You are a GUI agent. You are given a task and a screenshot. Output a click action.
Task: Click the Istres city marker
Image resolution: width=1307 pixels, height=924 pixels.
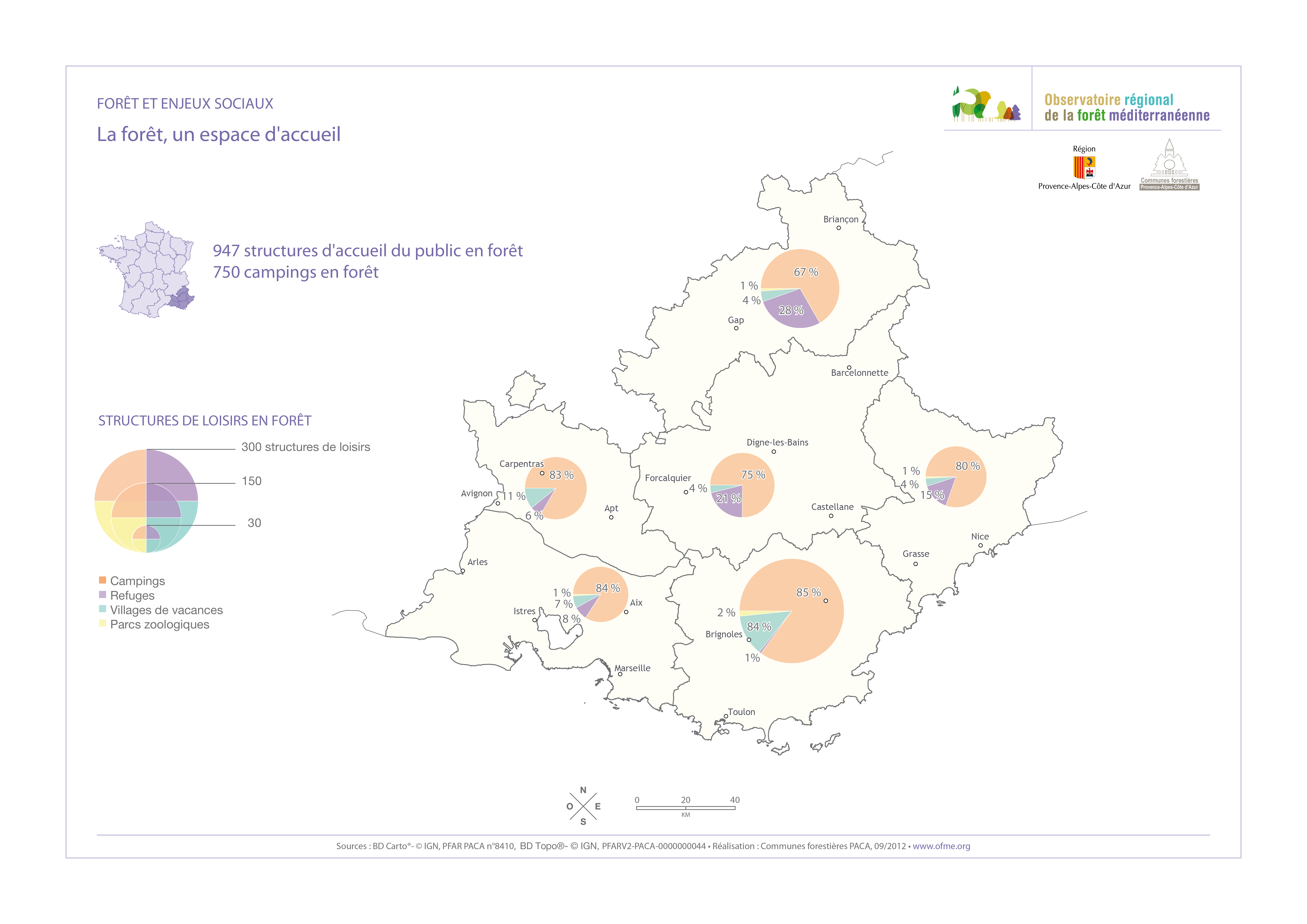pyautogui.click(x=534, y=620)
